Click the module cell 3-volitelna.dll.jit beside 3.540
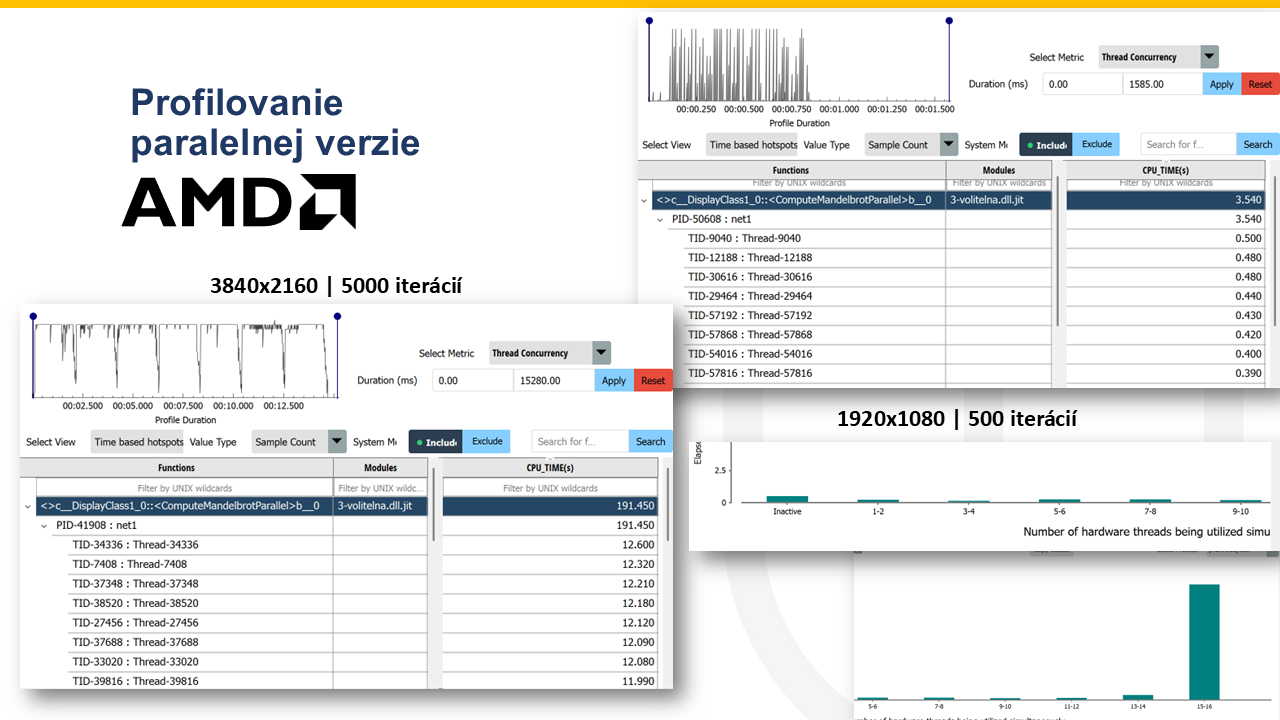Image resolution: width=1280 pixels, height=720 pixels. click(x=999, y=200)
